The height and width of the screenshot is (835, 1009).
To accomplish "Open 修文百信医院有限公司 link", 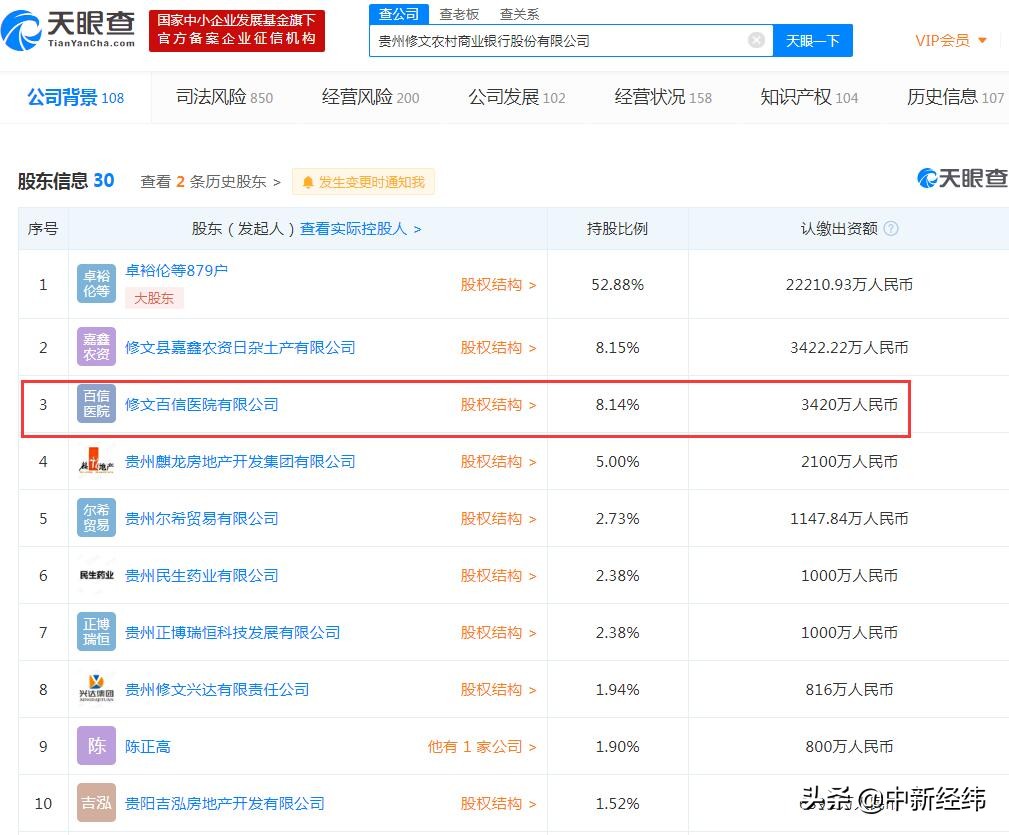I will click(201, 405).
